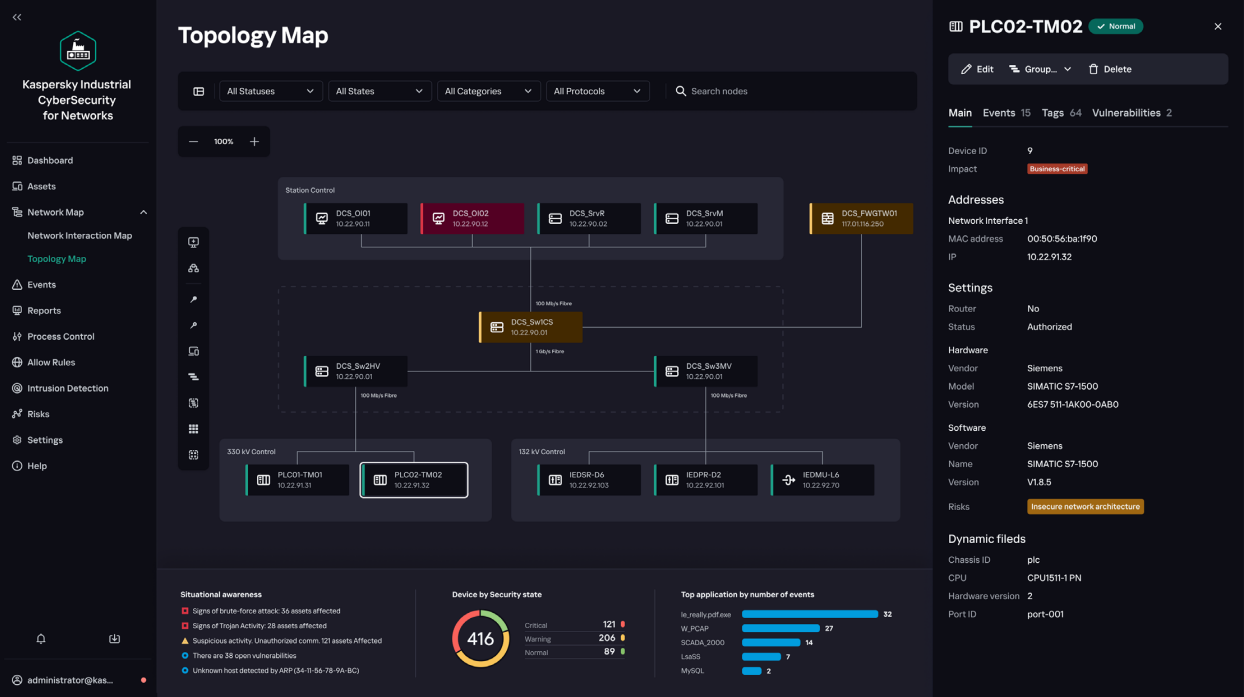This screenshot has width=1244, height=697.
Task: Switch to the Vulnerabilities tab
Action: [1132, 113]
